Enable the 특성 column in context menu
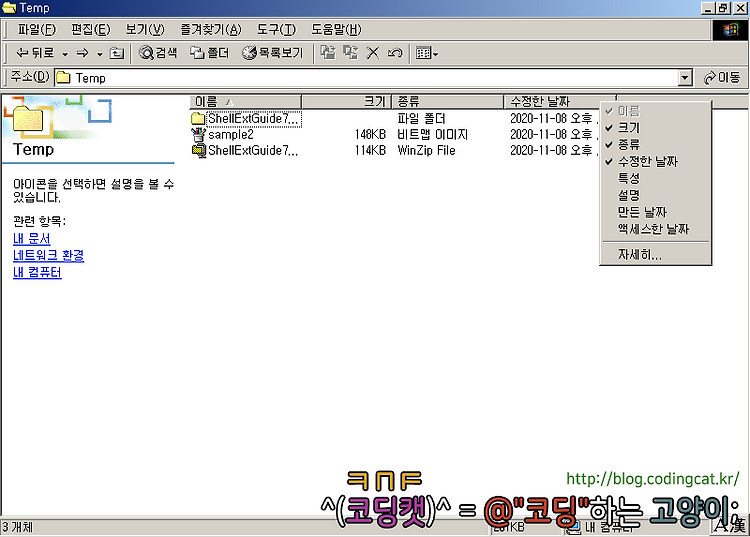The image size is (750, 537). pos(655,178)
